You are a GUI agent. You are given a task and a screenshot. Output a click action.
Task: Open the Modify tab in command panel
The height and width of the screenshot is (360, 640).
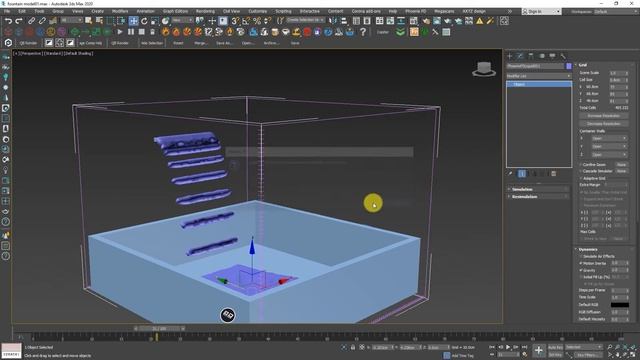520,56
